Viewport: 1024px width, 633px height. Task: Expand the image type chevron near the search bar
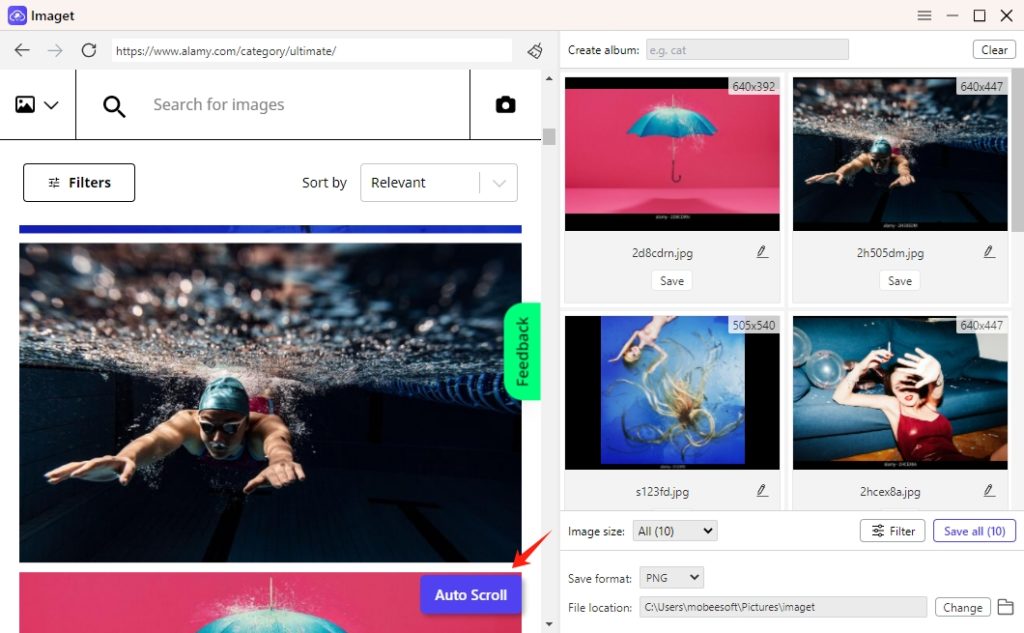[x=52, y=104]
